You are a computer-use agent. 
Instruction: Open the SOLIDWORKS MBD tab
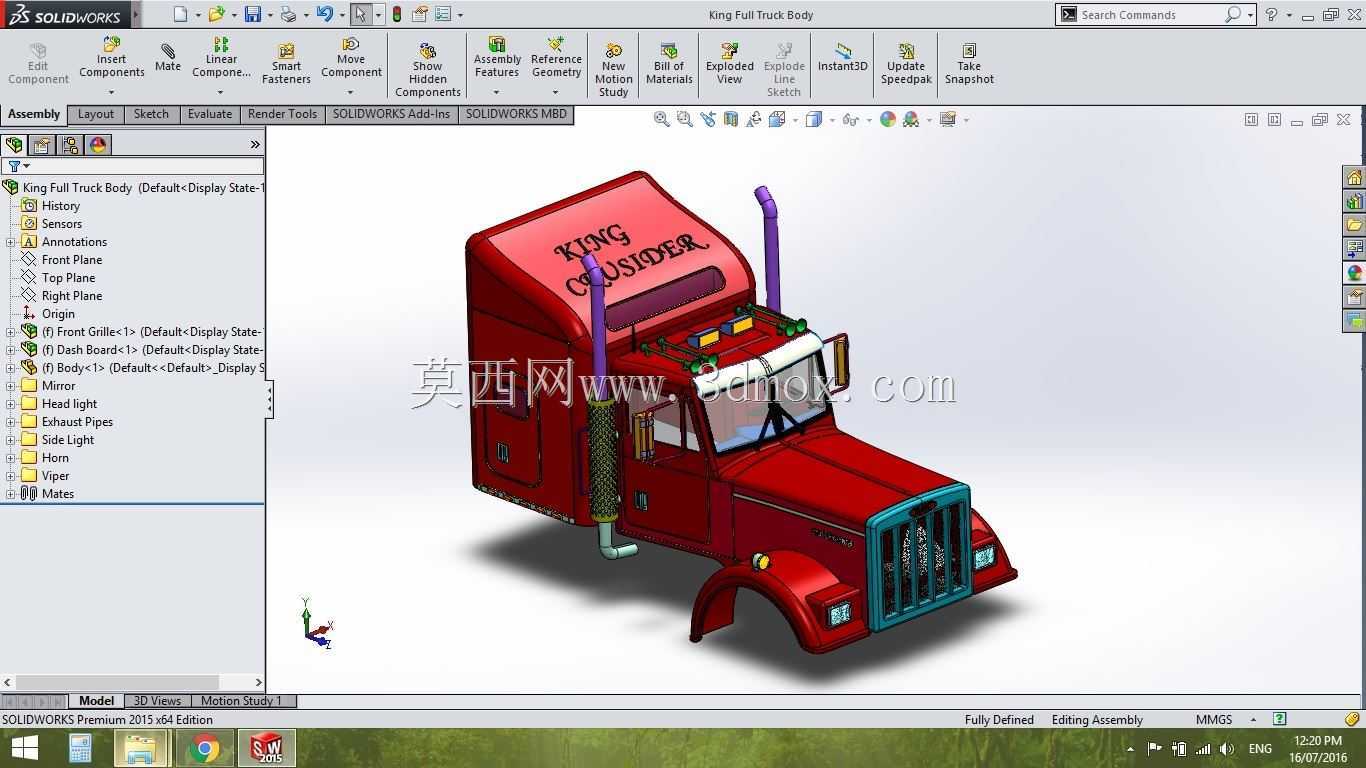[516, 114]
